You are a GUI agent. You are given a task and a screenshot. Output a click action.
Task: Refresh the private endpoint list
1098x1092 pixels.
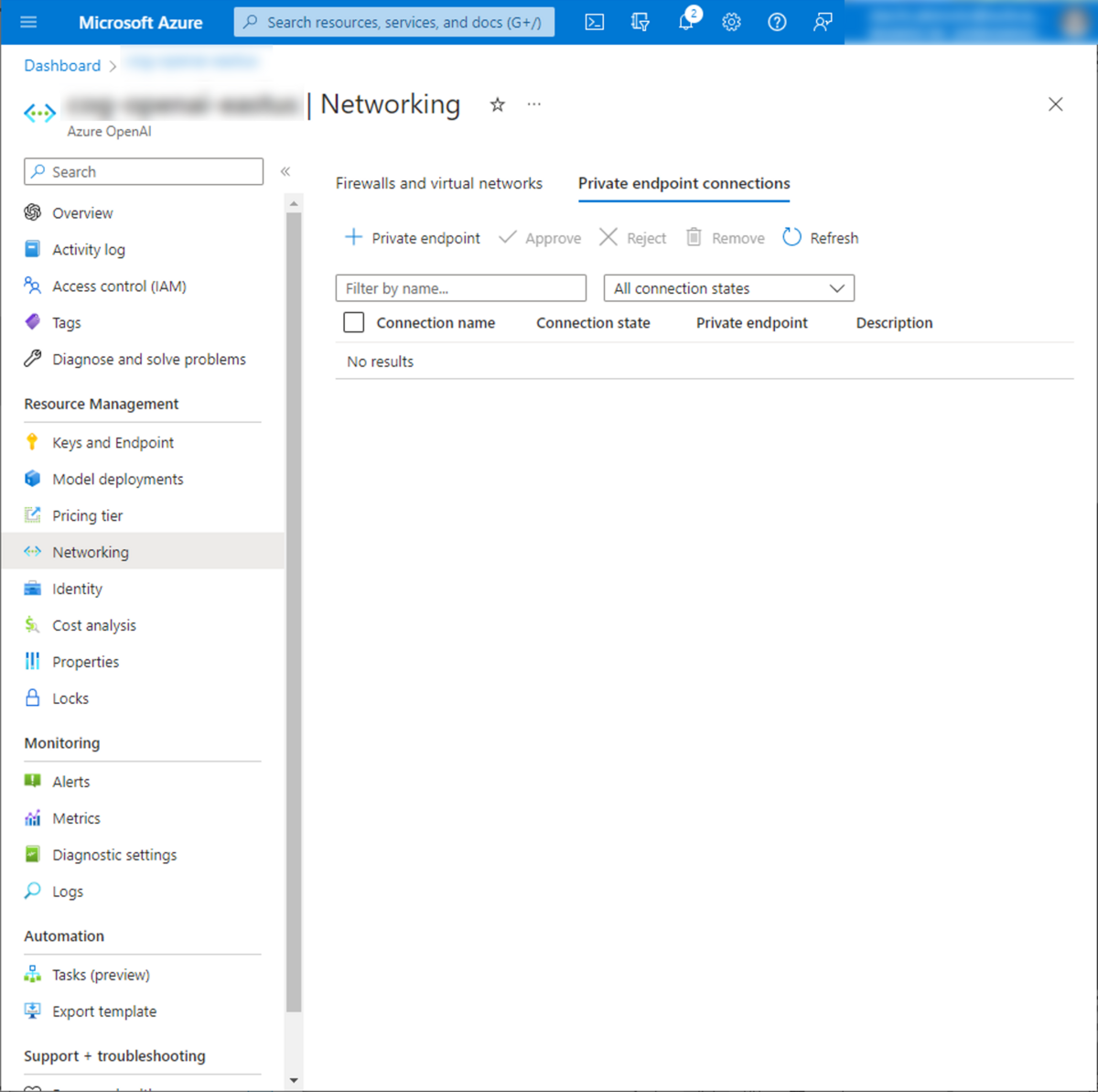tap(821, 238)
